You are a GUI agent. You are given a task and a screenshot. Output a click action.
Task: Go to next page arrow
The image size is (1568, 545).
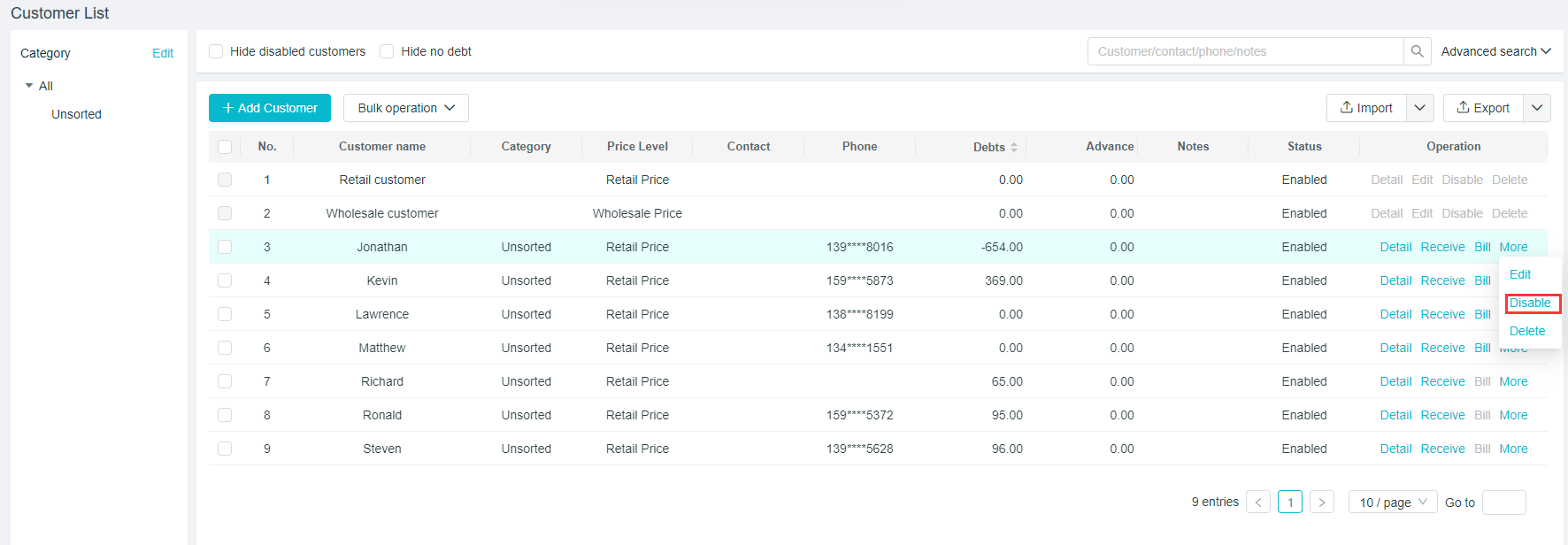1321,503
